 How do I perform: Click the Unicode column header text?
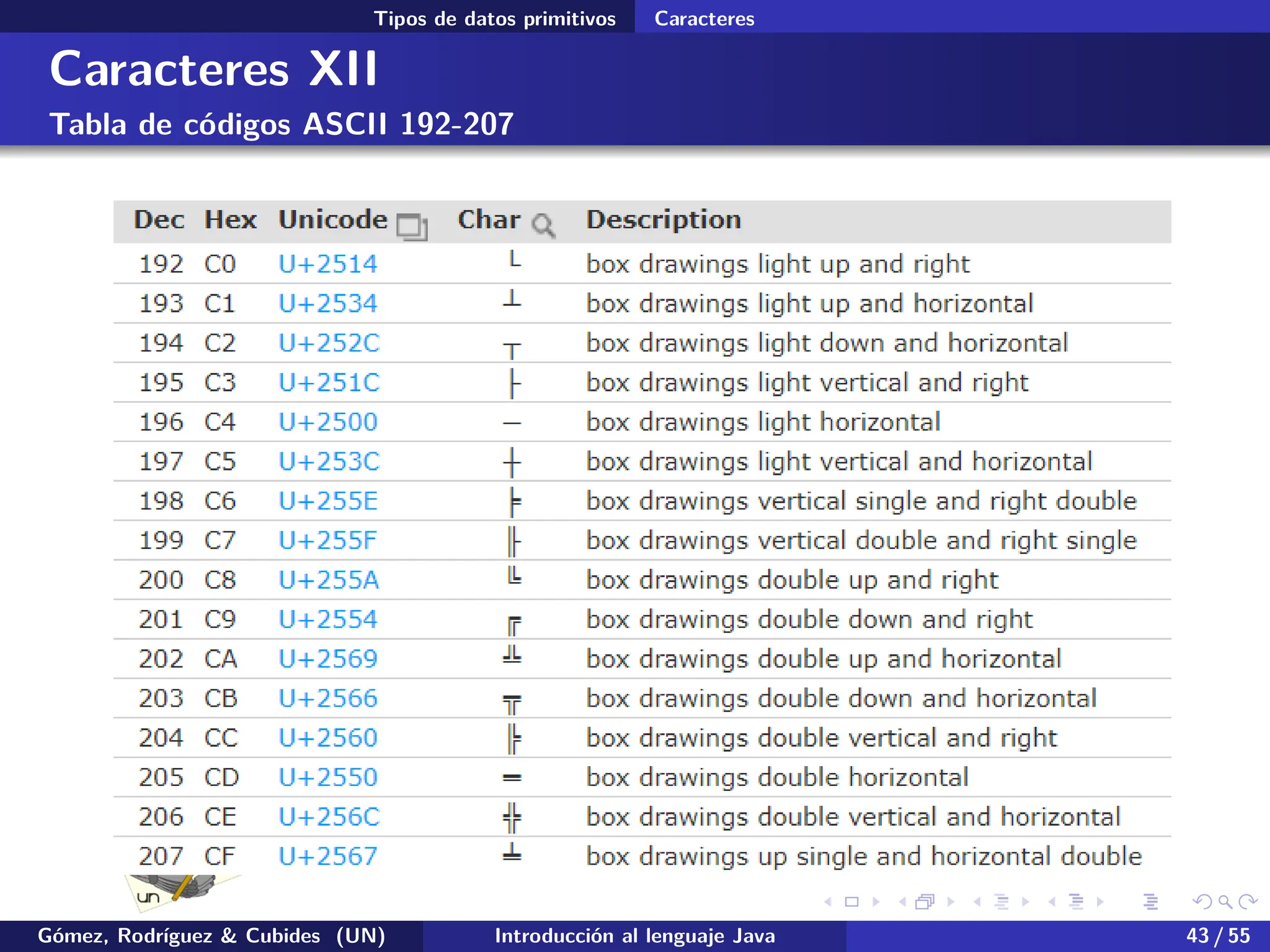(333, 220)
